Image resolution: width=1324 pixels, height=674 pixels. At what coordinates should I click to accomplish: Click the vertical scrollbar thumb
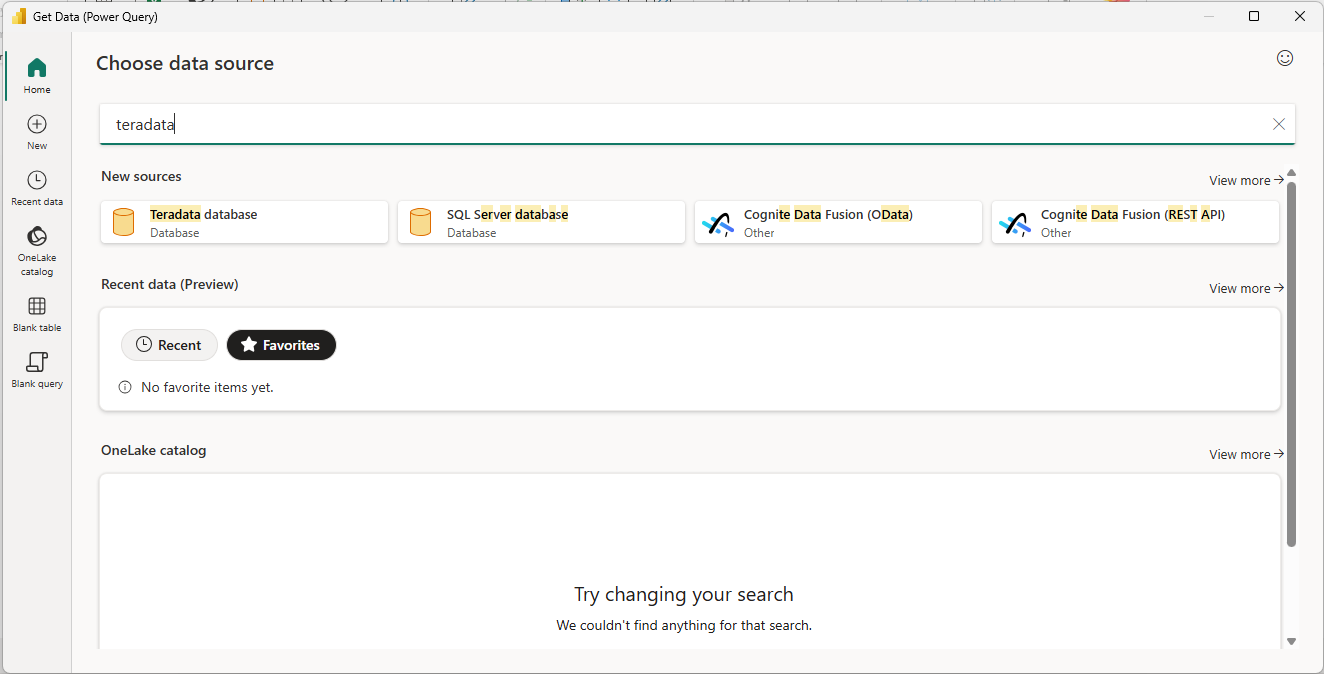point(1291,364)
